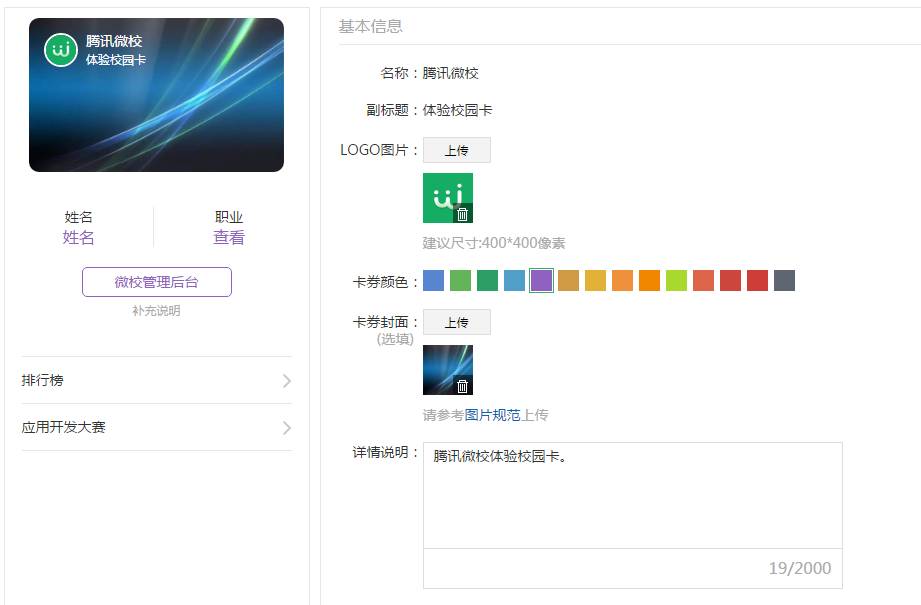This screenshot has height=605, width=921.
Task: Select the golden yellow card color swatch
Action: click(x=596, y=281)
